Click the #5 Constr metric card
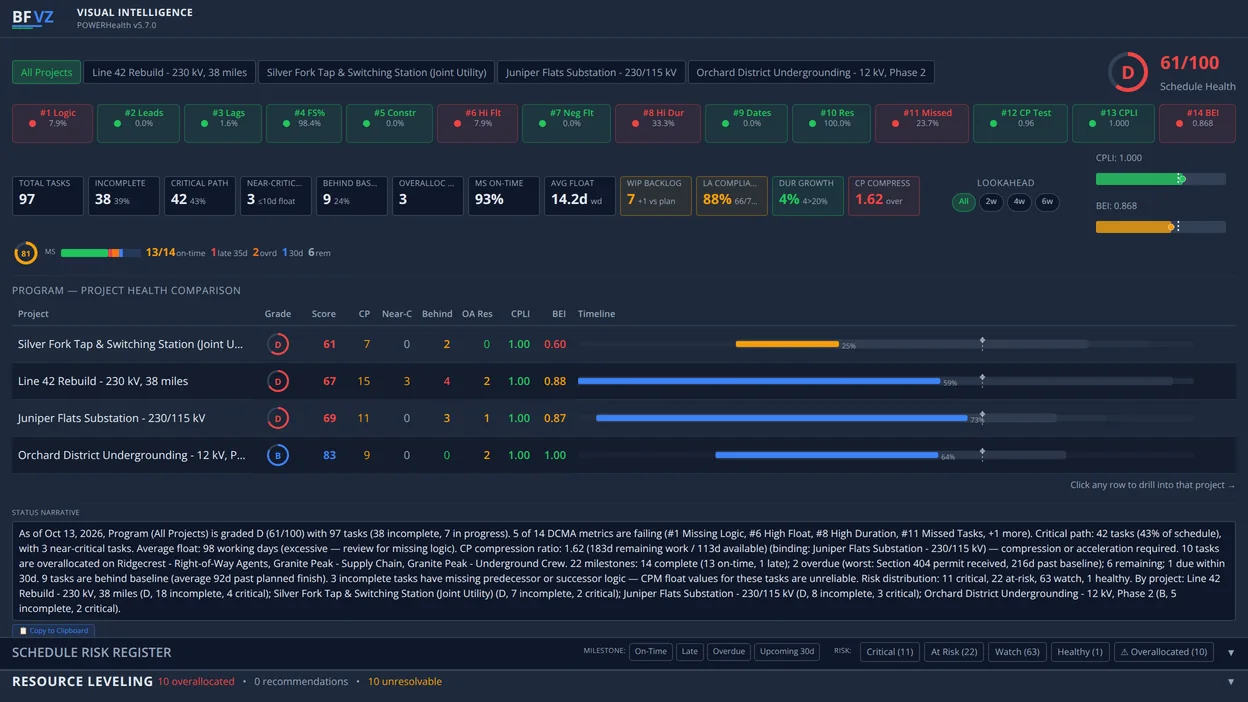The width and height of the screenshot is (1248, 702). click(x=389, y=123)
